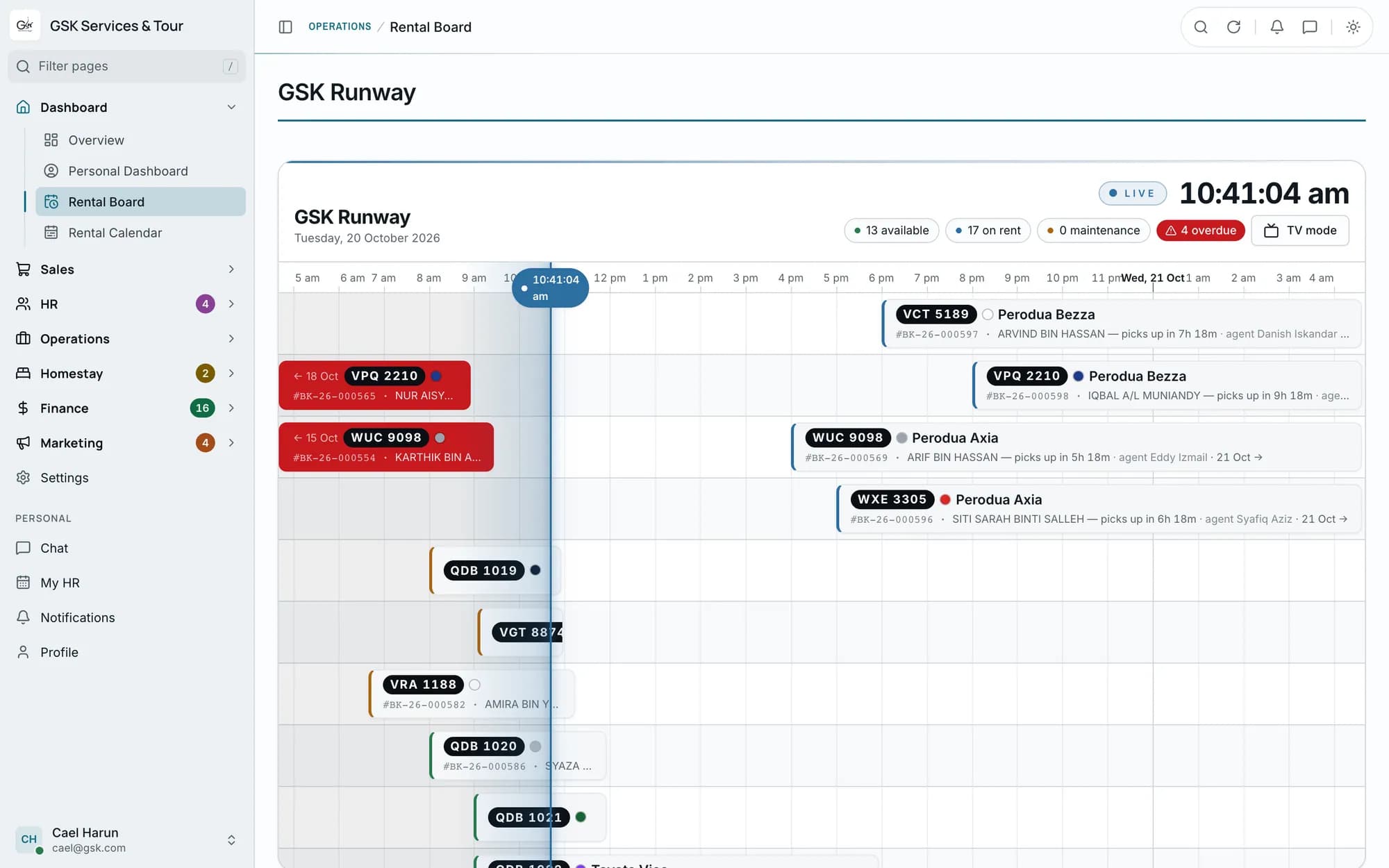Open Settings from sidebar

coord(126,478)
